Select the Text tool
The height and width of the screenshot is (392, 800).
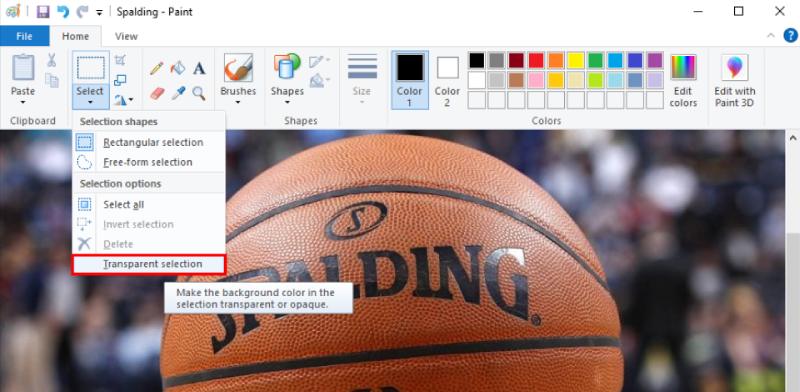tap(199, 68)
